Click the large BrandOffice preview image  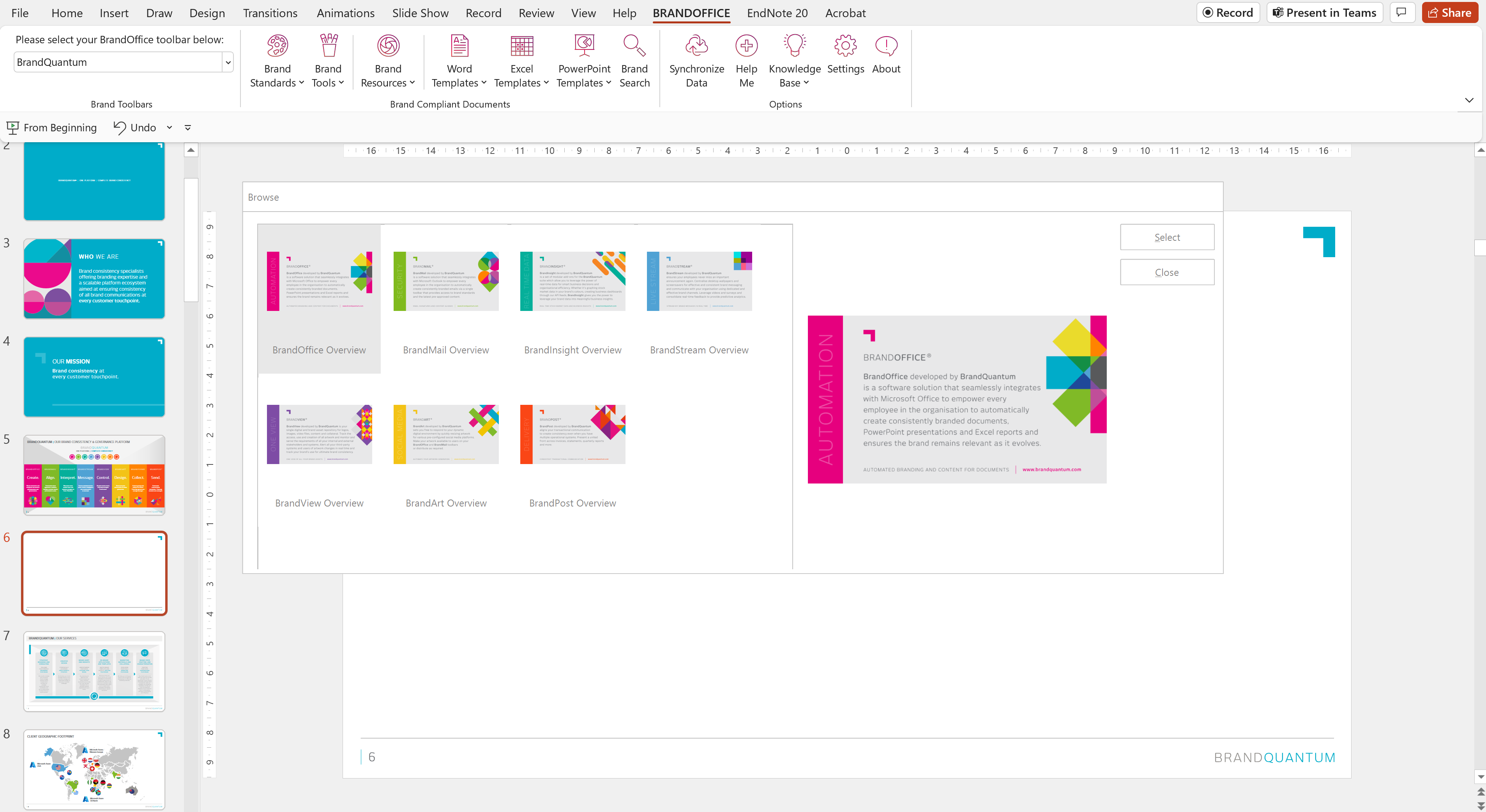tap(957, 399)
